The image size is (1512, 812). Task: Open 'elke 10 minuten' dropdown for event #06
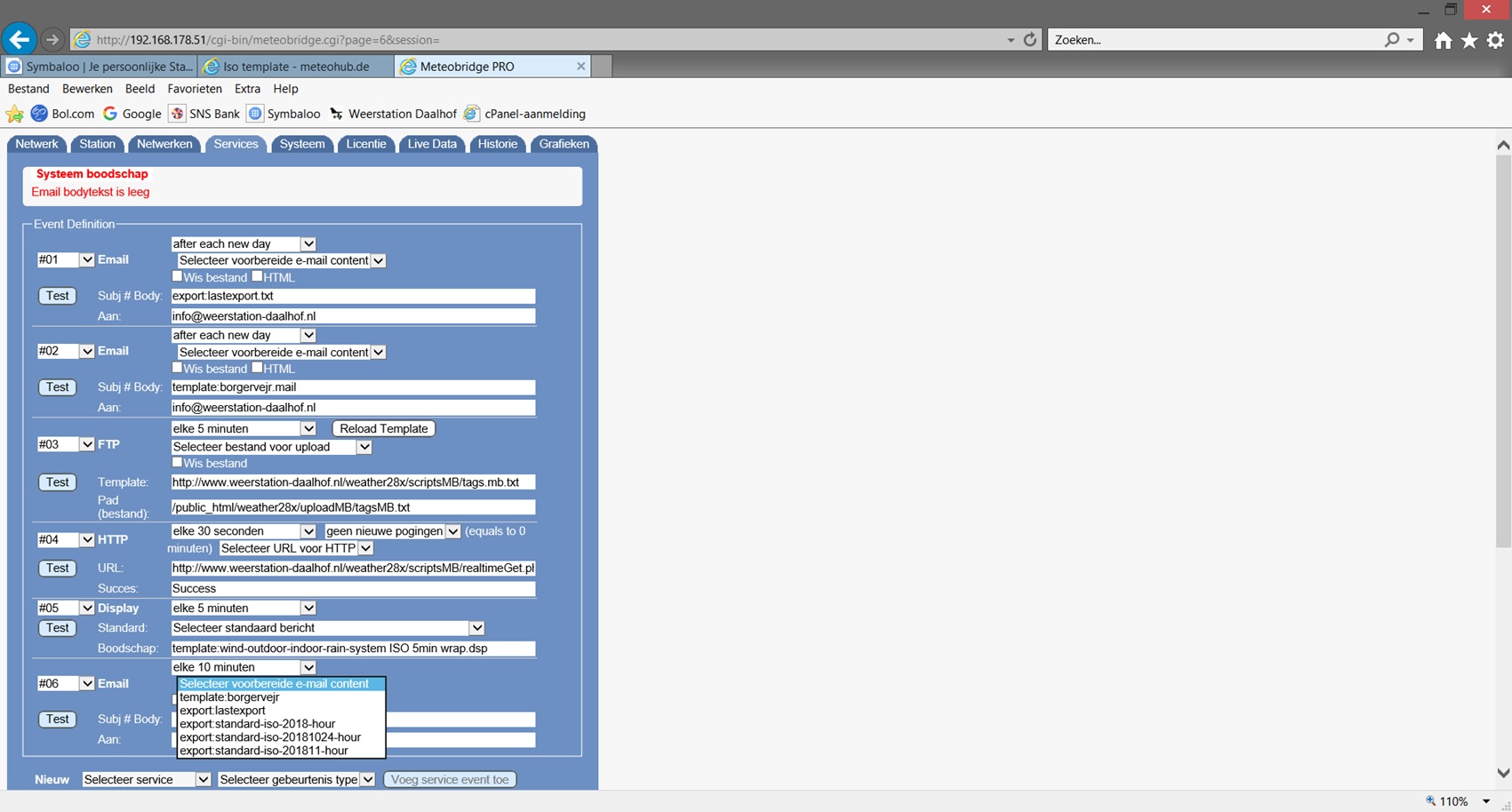click(244, 667)
